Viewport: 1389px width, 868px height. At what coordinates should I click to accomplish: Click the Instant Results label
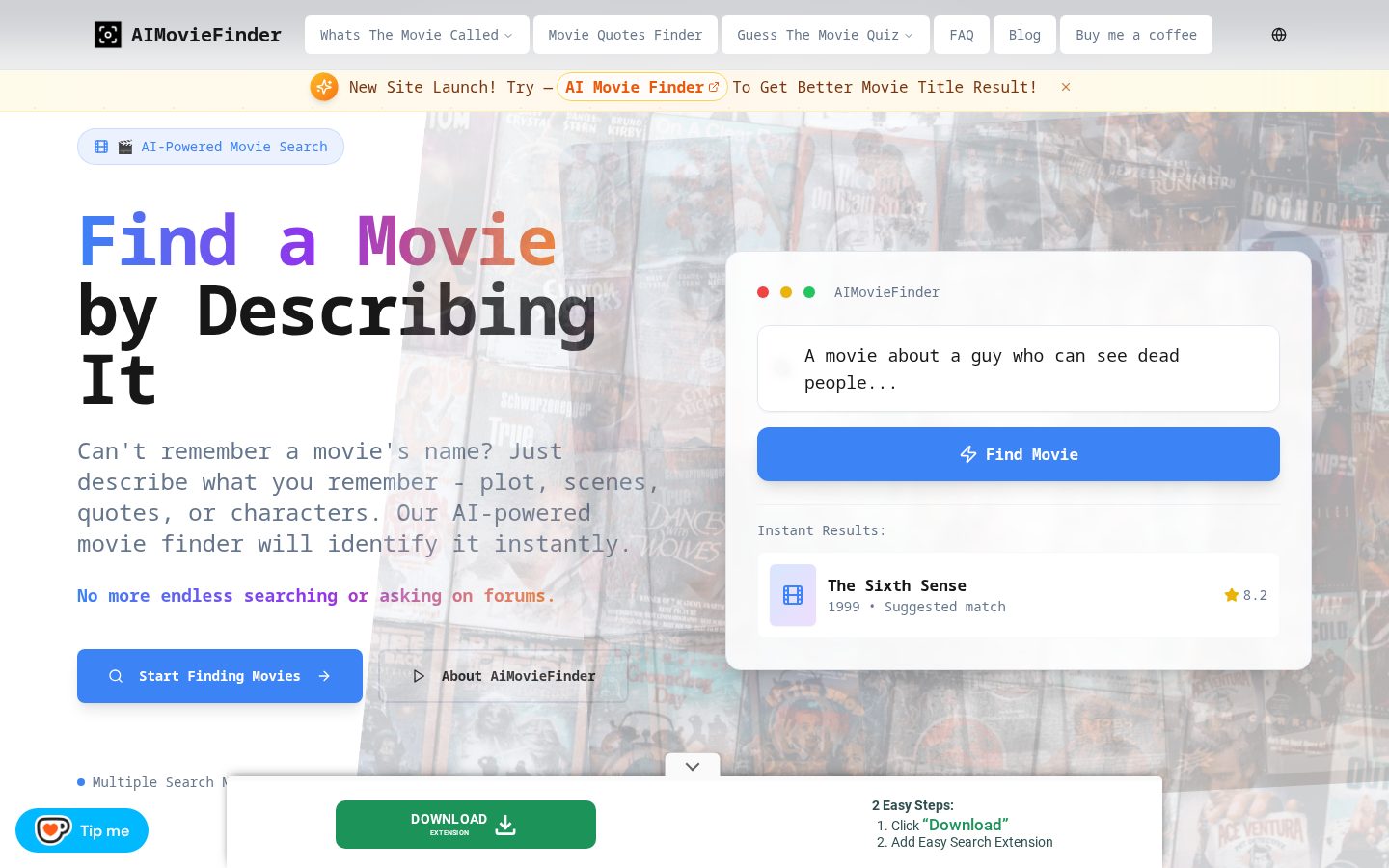tap(821, 530)
